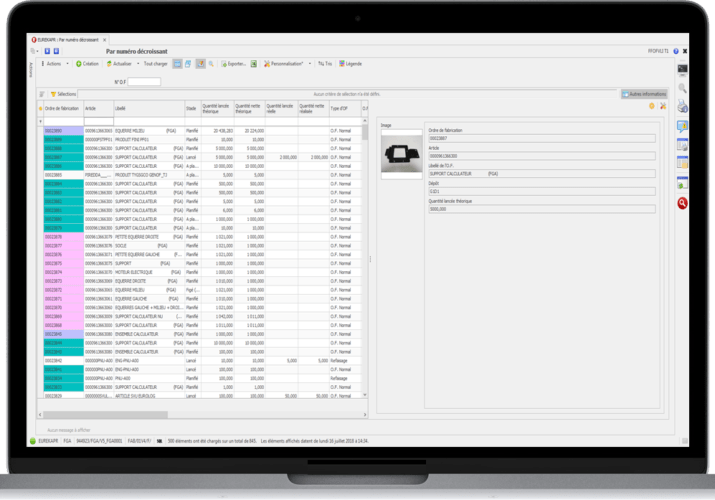Toggle the highlighted image view button in toolbar

tap(200, 63)
